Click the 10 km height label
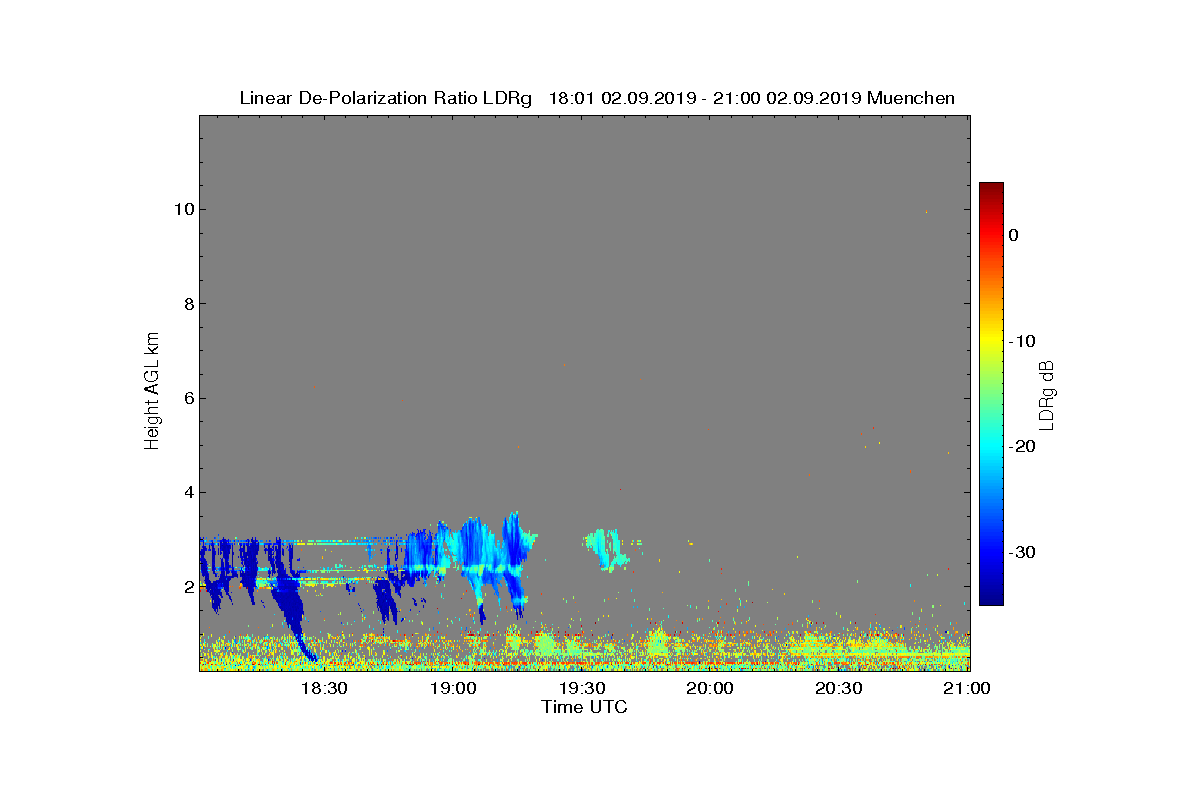Viewport: 1200px width, 800px height. pyautogui.click(x=184, y=209)
